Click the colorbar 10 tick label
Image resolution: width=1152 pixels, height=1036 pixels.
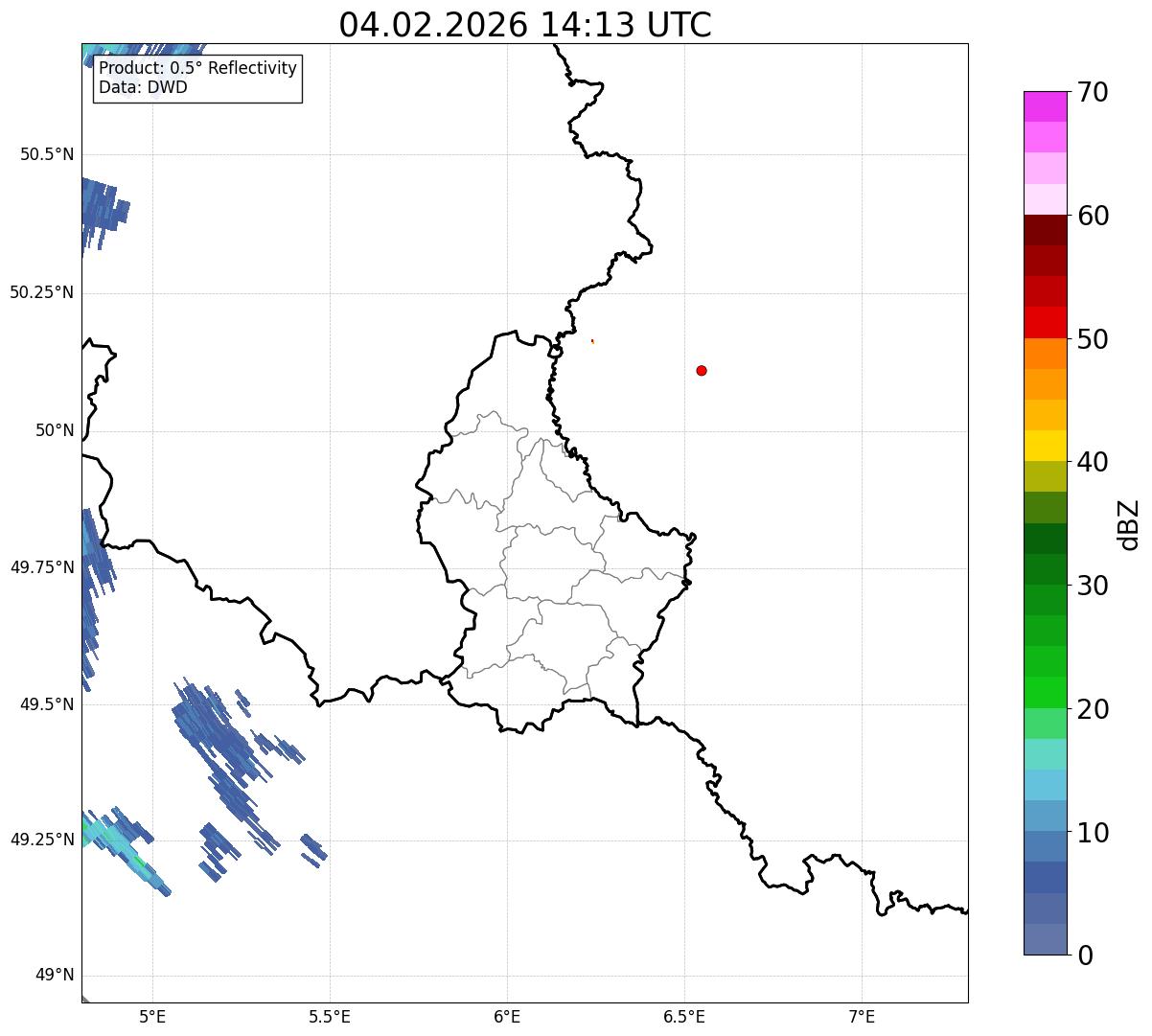click(1093, 832)
